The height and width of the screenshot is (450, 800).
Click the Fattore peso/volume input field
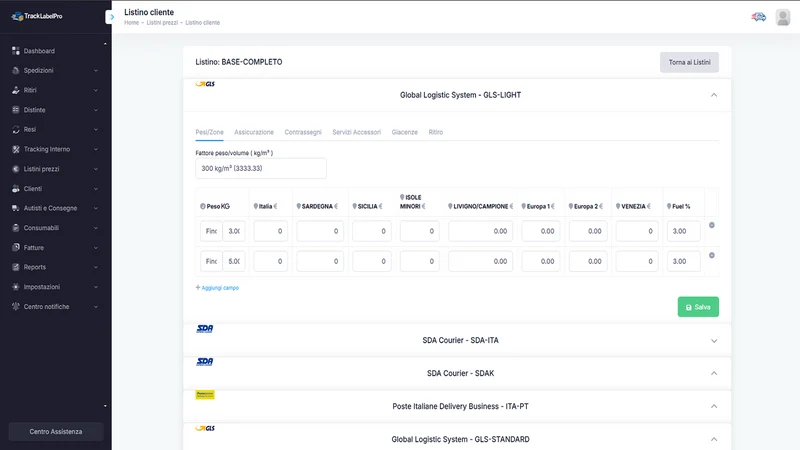[x=261, y=168]
